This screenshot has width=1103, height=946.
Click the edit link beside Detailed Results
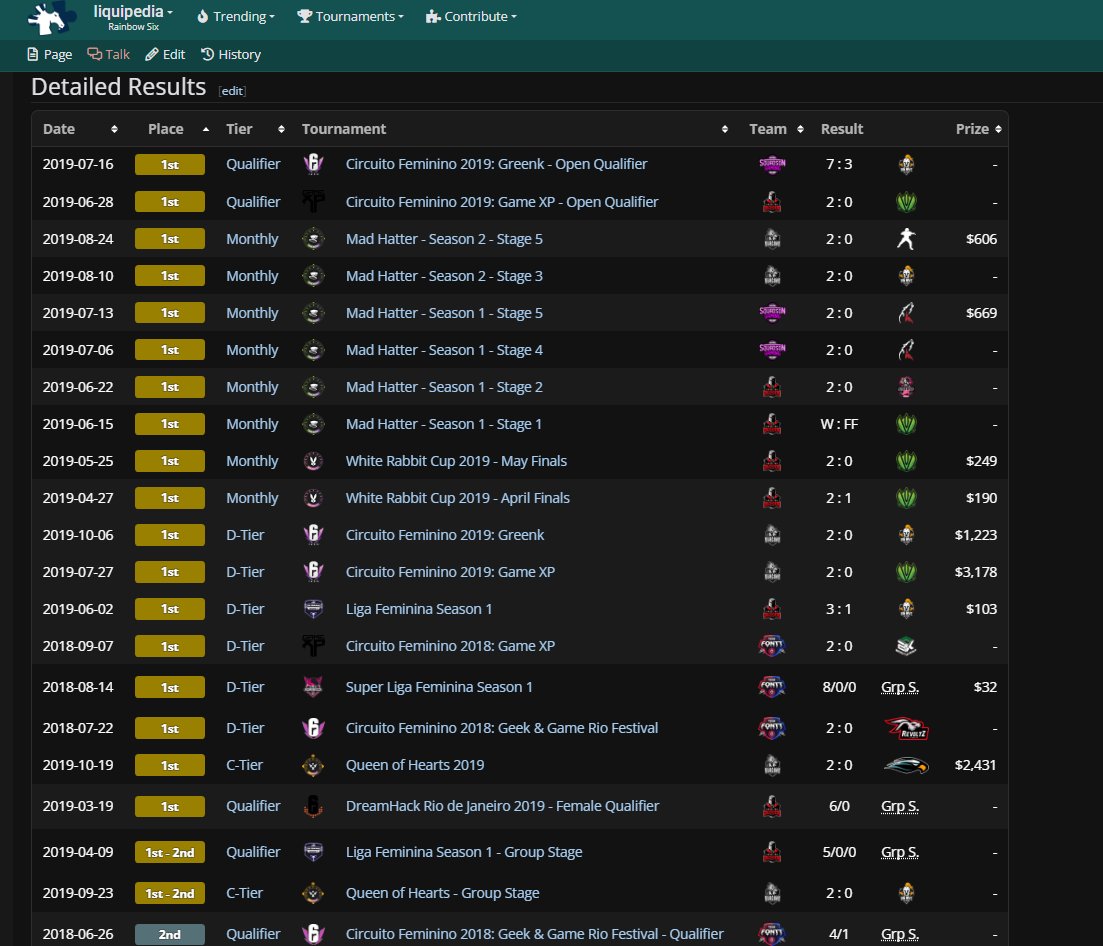click(x=232, y=91)
